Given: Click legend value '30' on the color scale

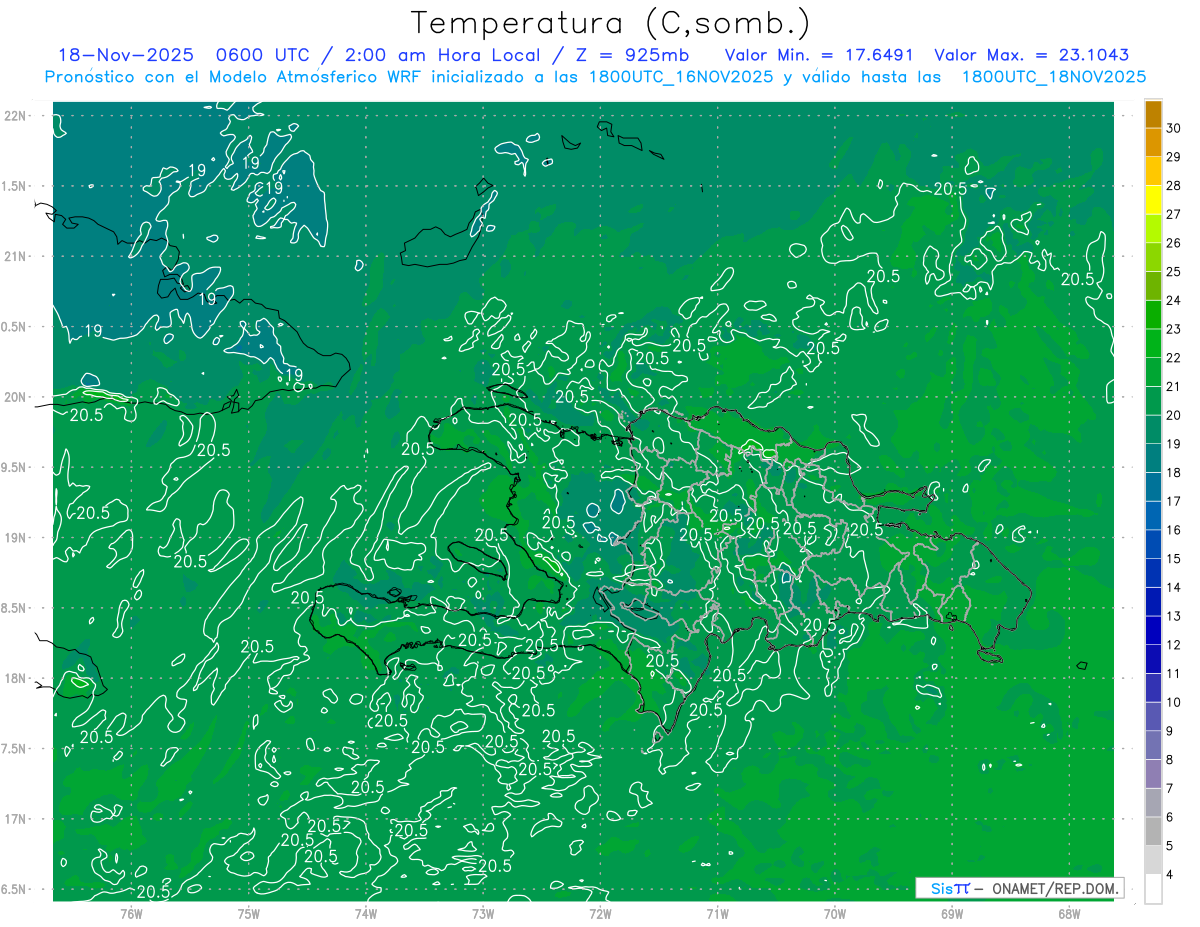Looking at the screenshot, I should [x=1174, y=128].
